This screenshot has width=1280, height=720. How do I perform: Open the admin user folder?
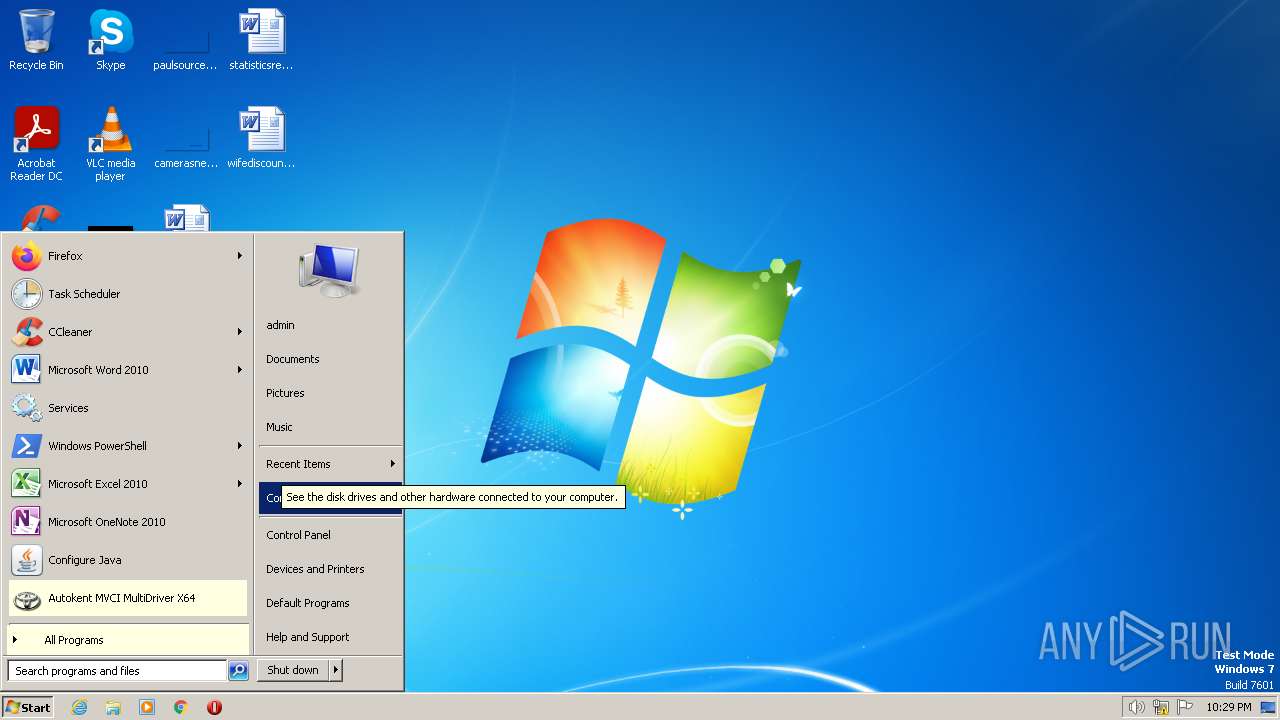click(x=280, y=325)
